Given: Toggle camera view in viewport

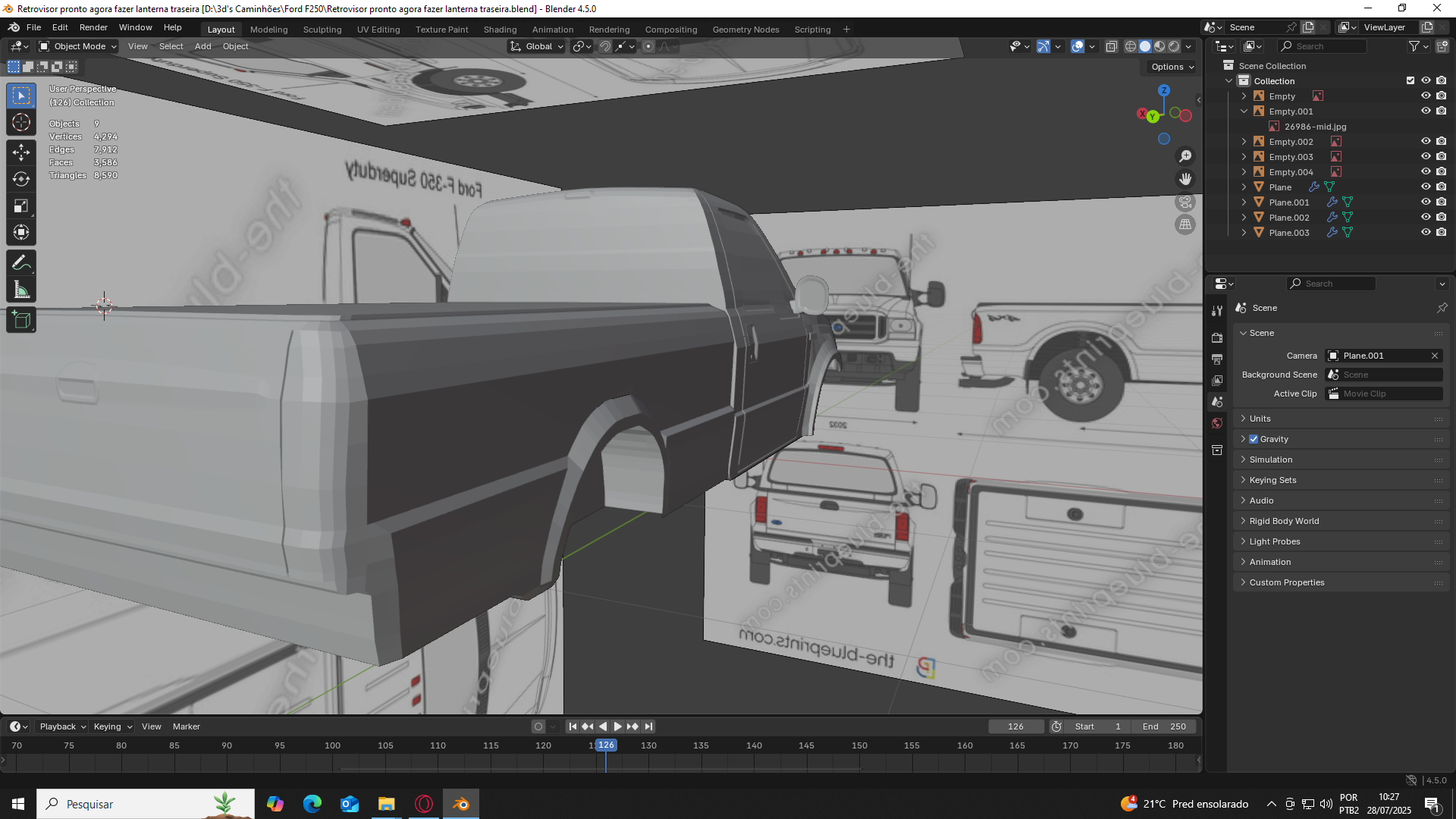Looking at the screenshot, I should 1185,202.
